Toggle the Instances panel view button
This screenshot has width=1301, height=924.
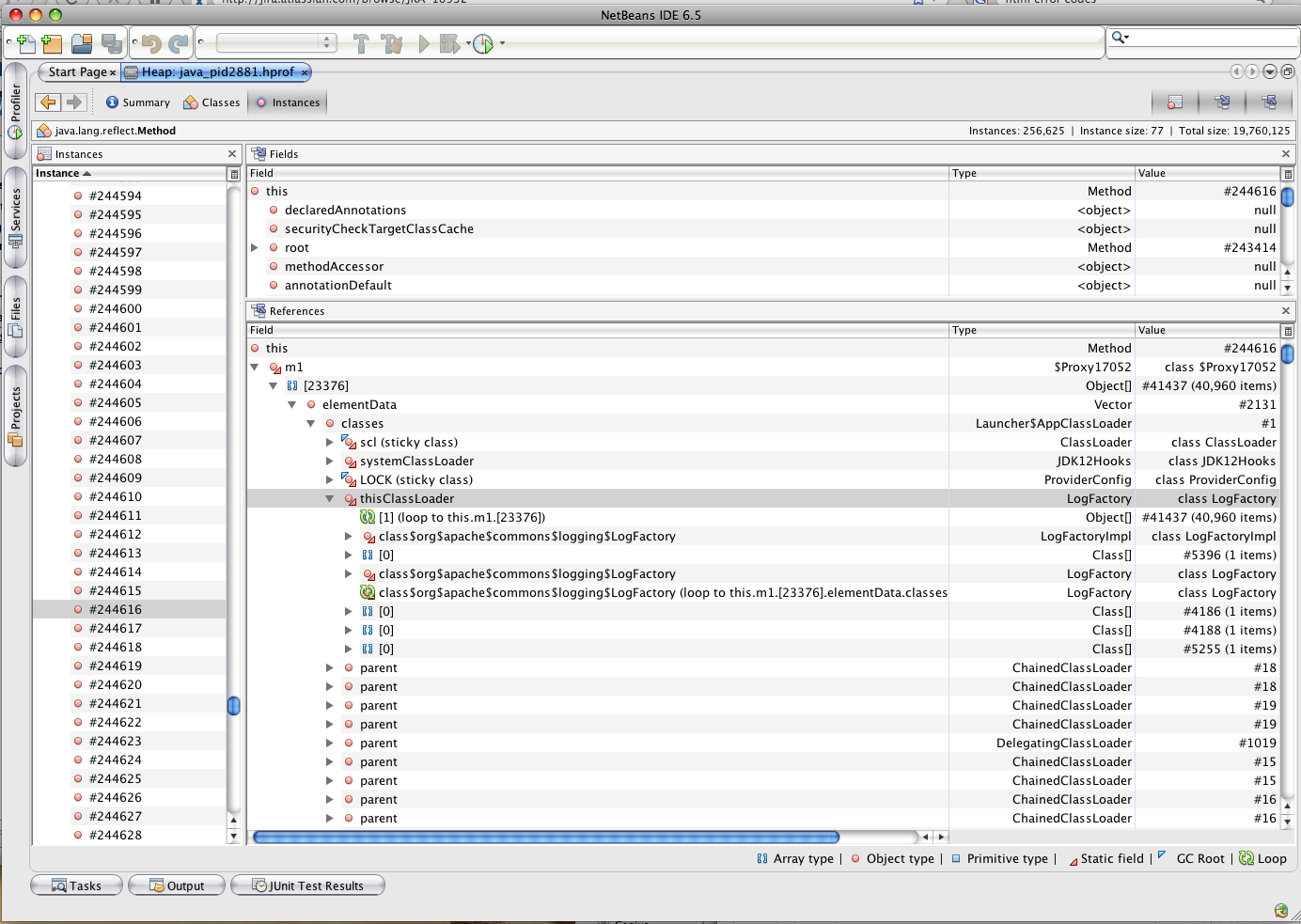pos(1175,102)
